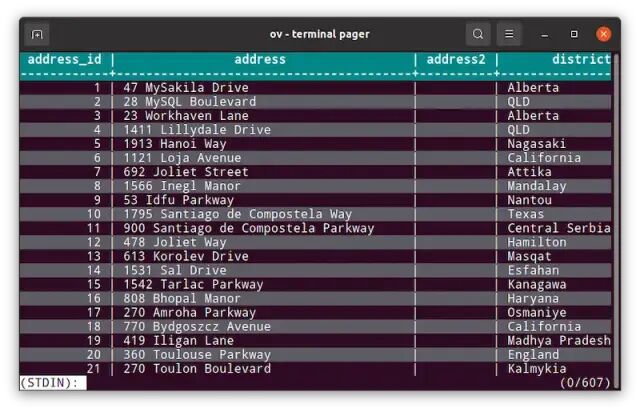Select '1121 Loja Avenue' address
640x412 pixels.
tap(182, 158)
